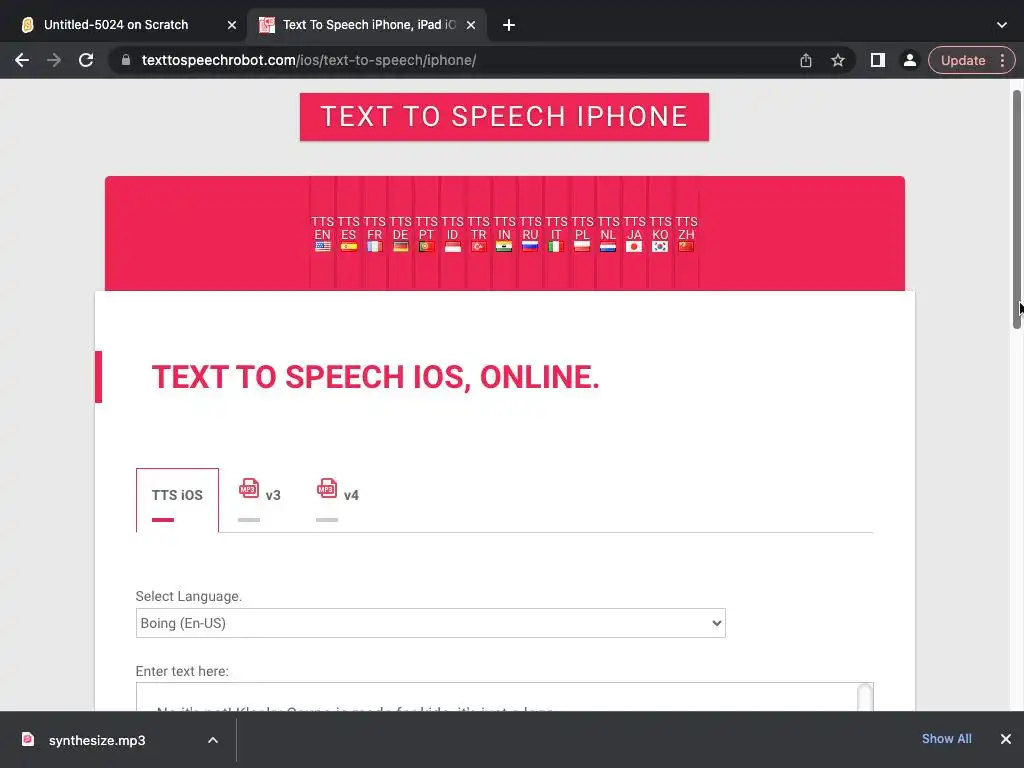Choose TTS ID with Indonesian flag

[453, 234]
